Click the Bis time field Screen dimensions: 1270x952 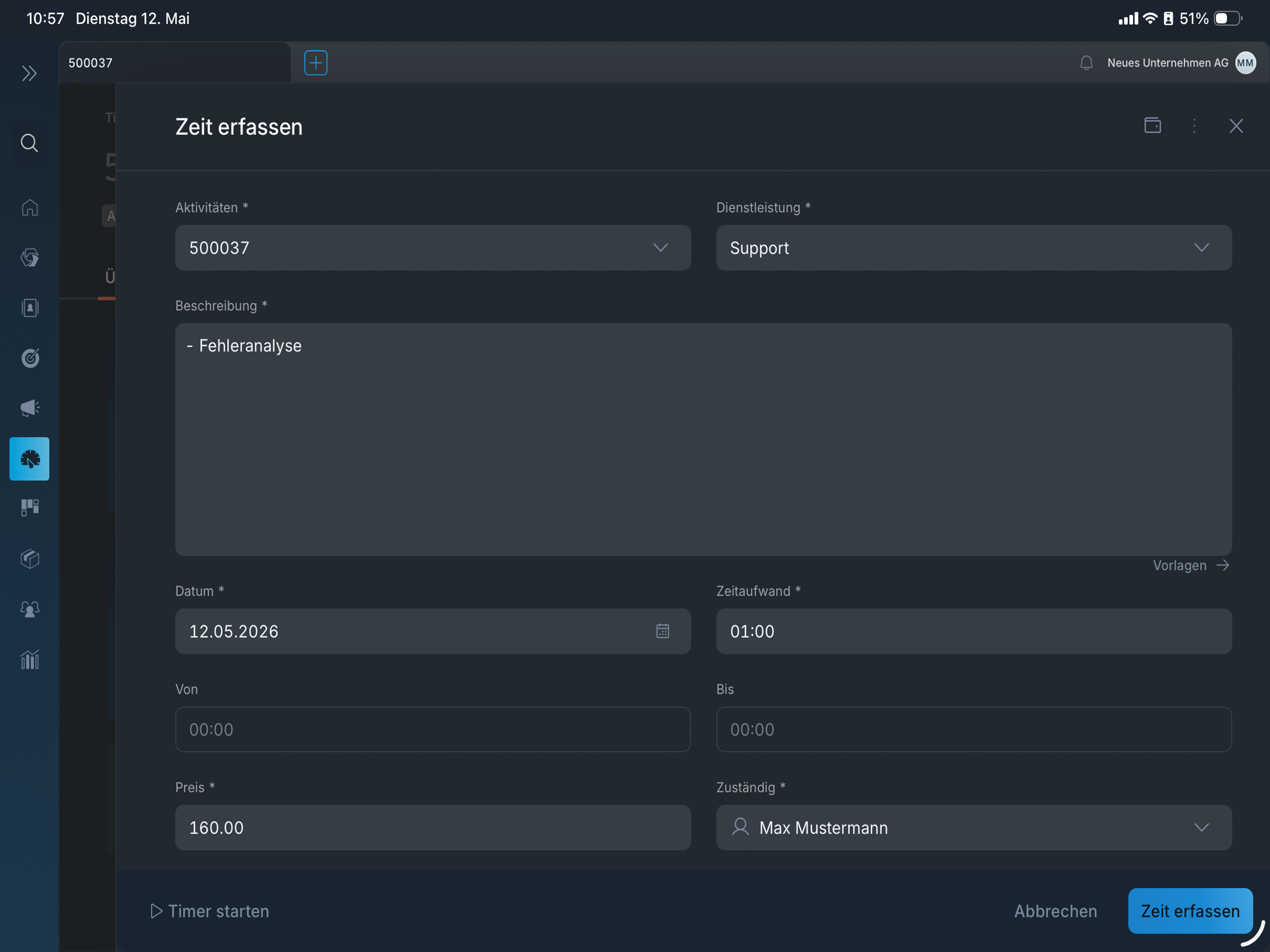(x=974, y=729)
